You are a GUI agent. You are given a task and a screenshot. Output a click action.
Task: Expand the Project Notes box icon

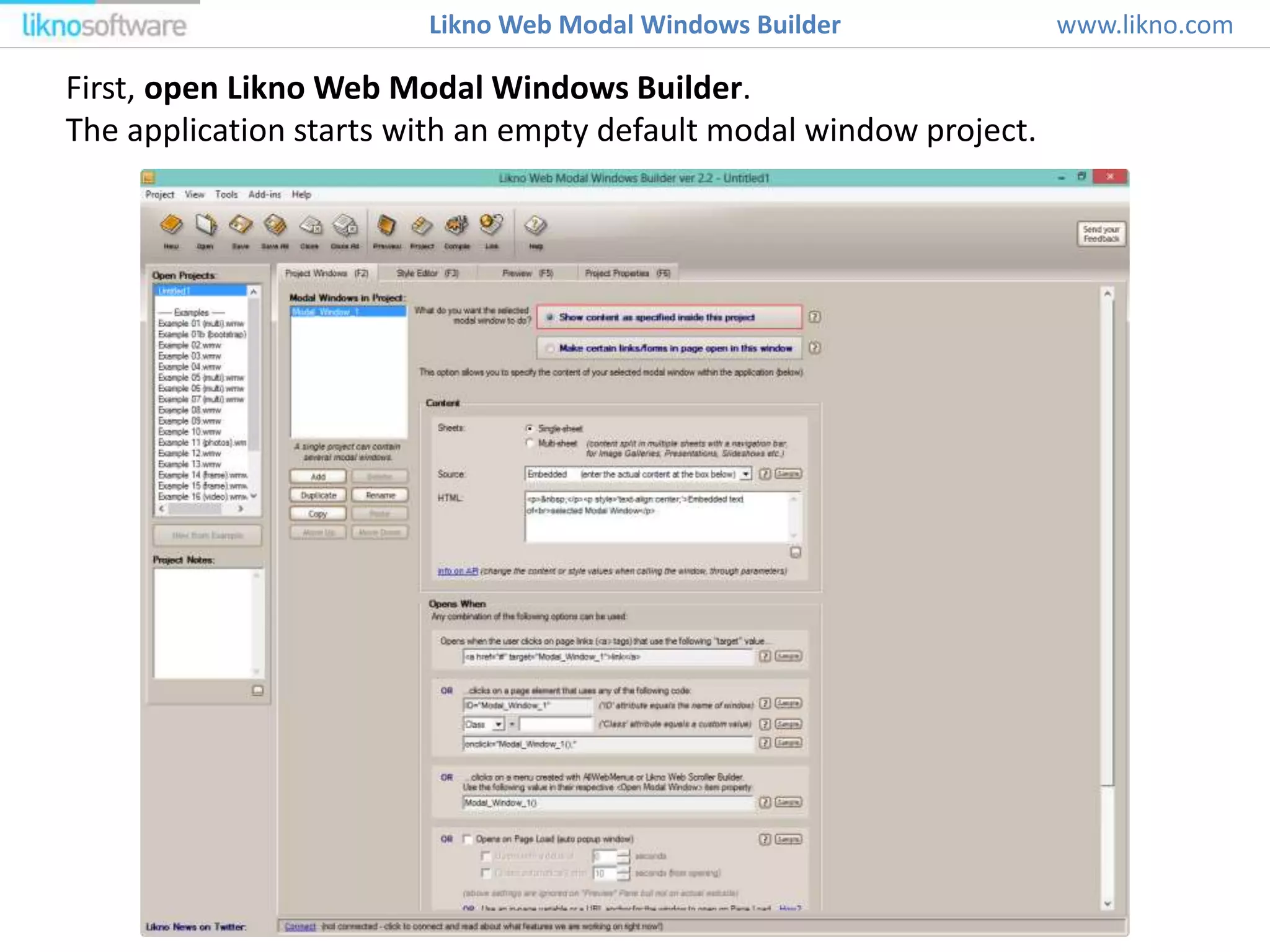[x=258, y=690]
